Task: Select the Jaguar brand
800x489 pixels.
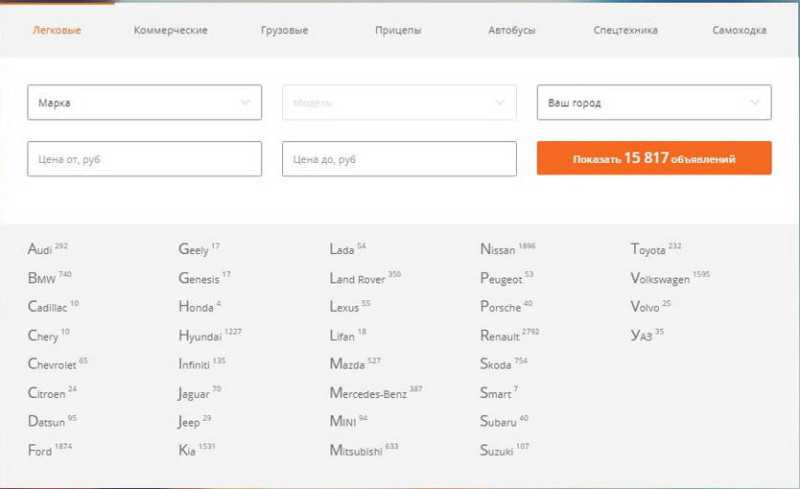Action: coord(194,394)
